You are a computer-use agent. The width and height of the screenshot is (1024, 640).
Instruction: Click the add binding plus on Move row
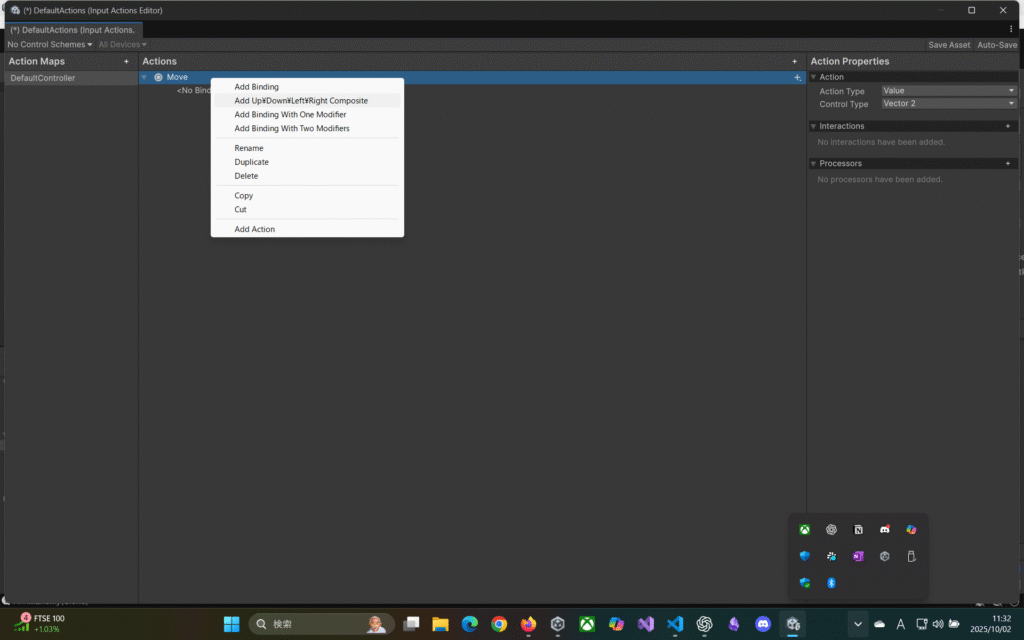(x=796, y=77)
